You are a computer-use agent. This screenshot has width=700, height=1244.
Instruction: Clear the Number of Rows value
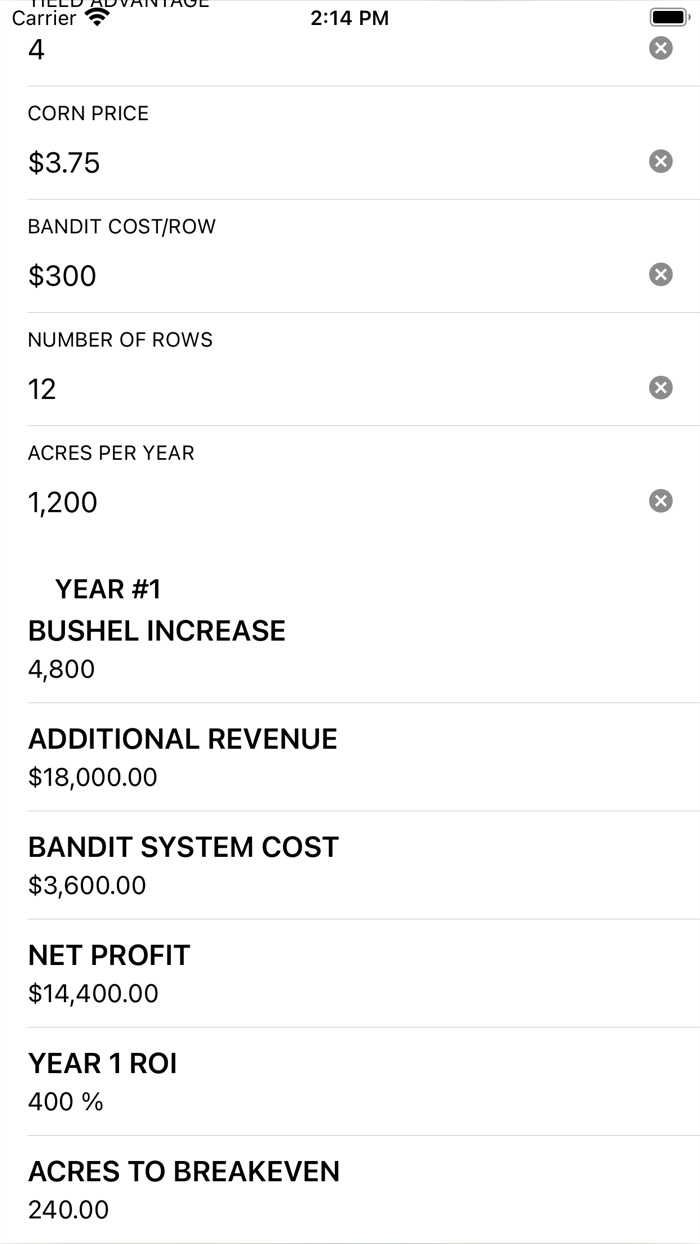click(660, 387)
